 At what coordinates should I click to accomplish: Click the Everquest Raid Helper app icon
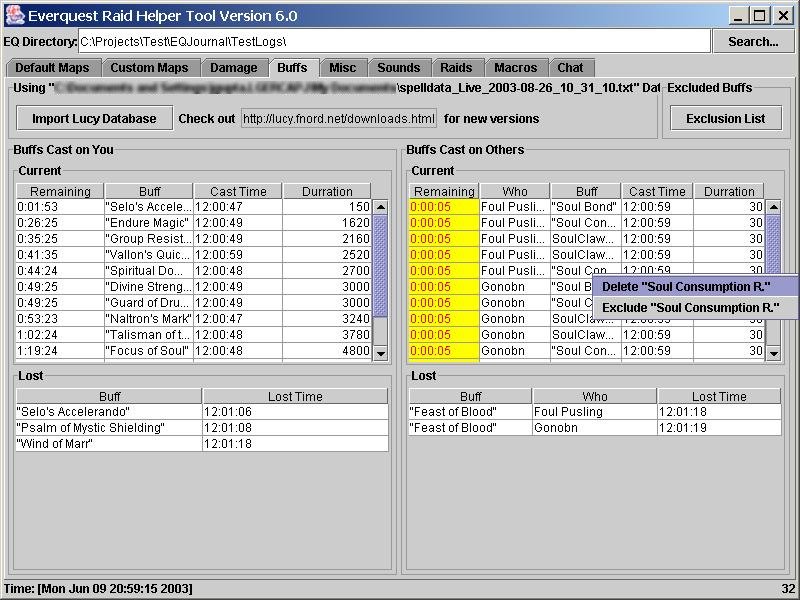click(15, 15)
